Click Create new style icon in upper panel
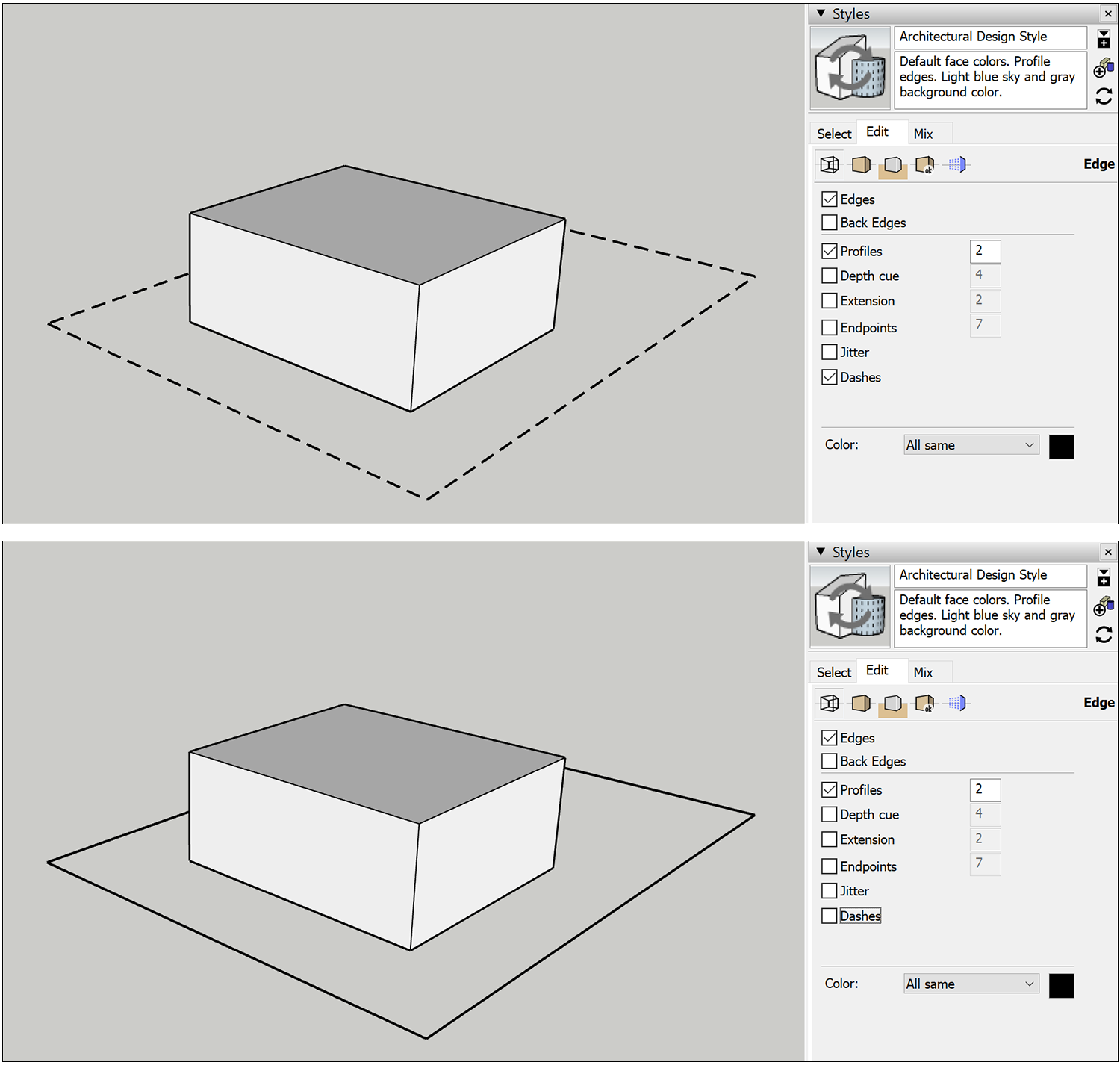Viewport: 1120px width, 1068px height. click(x=1103, y=69)
